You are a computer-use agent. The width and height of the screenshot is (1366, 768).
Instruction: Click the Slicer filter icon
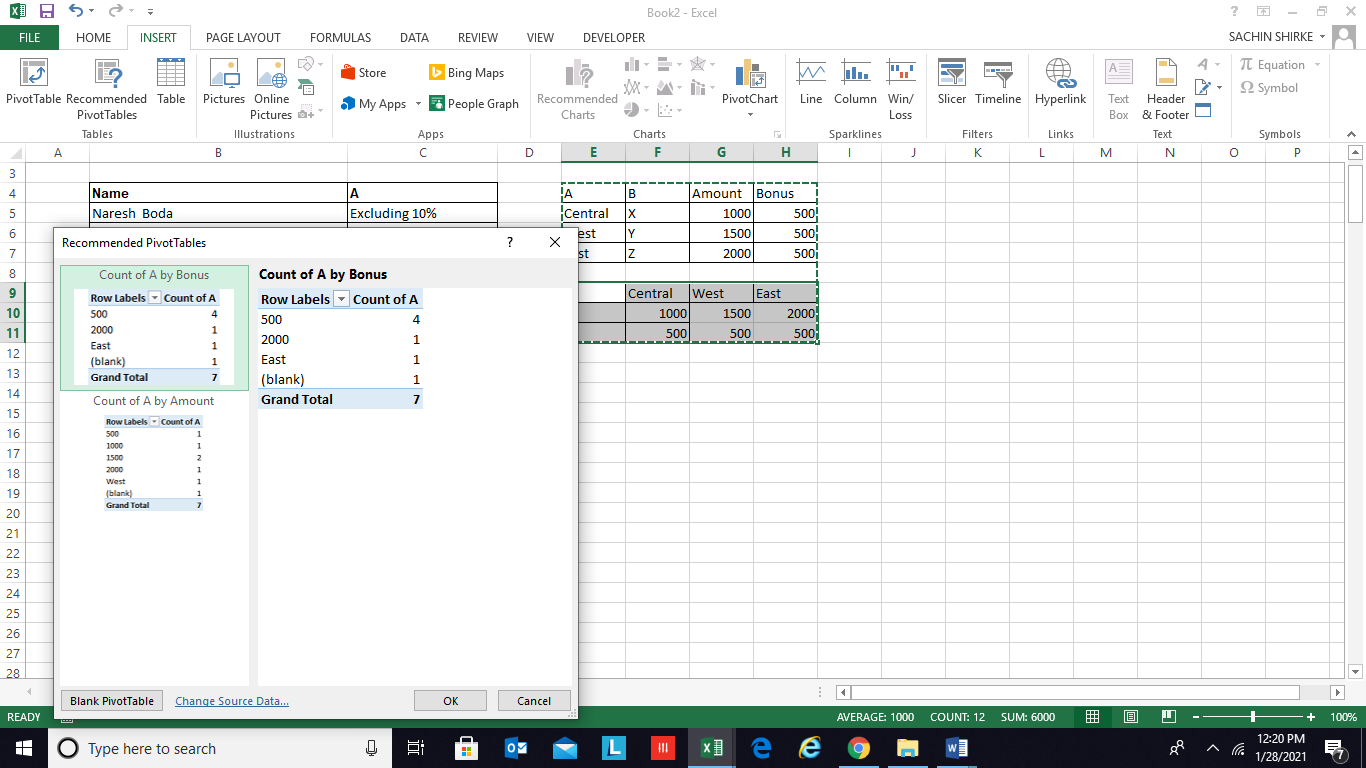[952, 82]
